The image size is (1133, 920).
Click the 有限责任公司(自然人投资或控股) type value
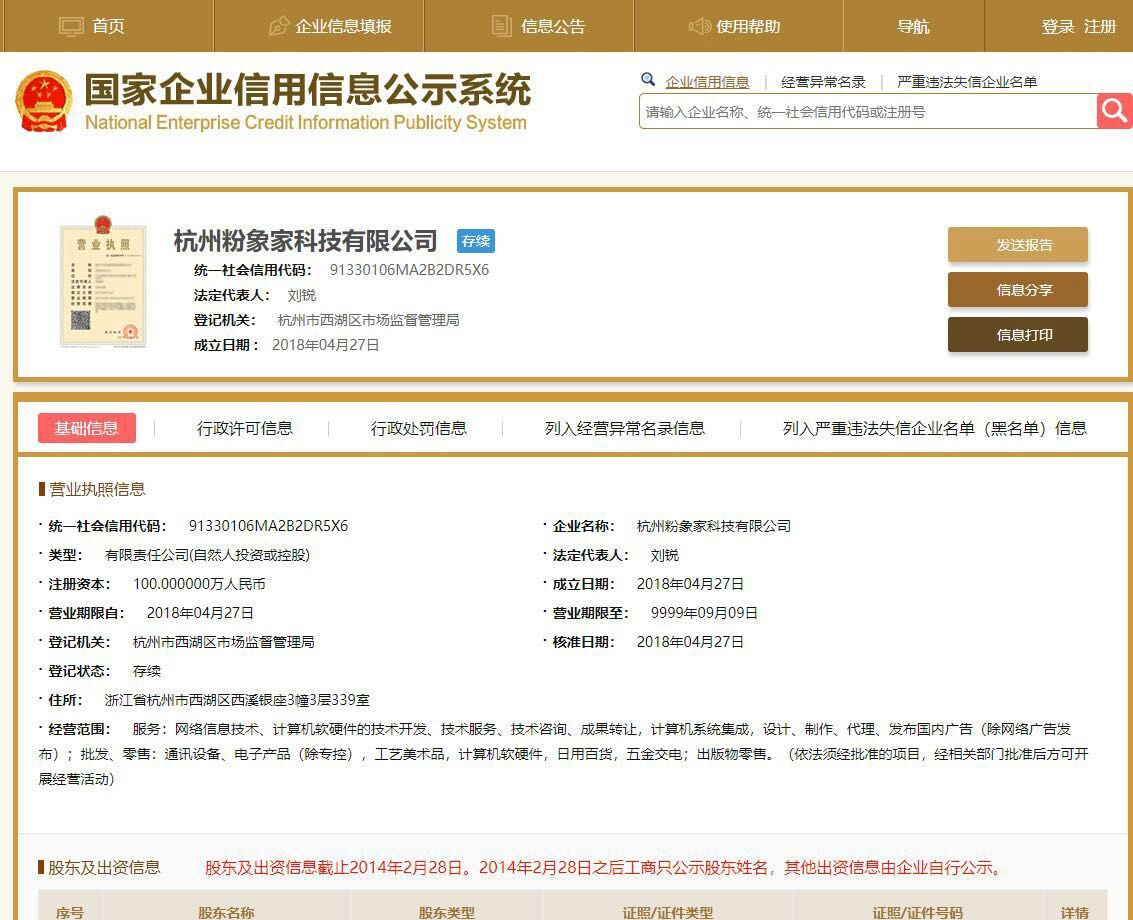tap(207, 555)
